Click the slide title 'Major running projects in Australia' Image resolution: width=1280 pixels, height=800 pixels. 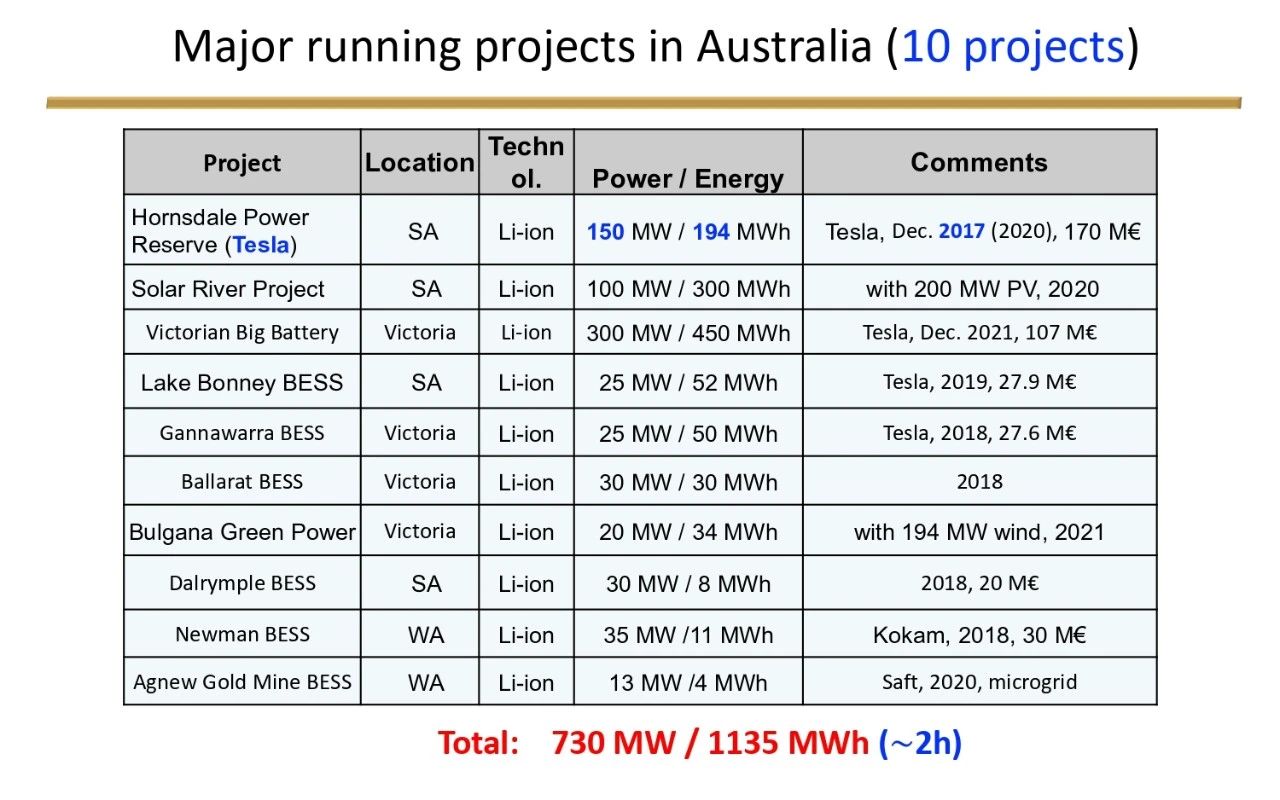(523, 47)
